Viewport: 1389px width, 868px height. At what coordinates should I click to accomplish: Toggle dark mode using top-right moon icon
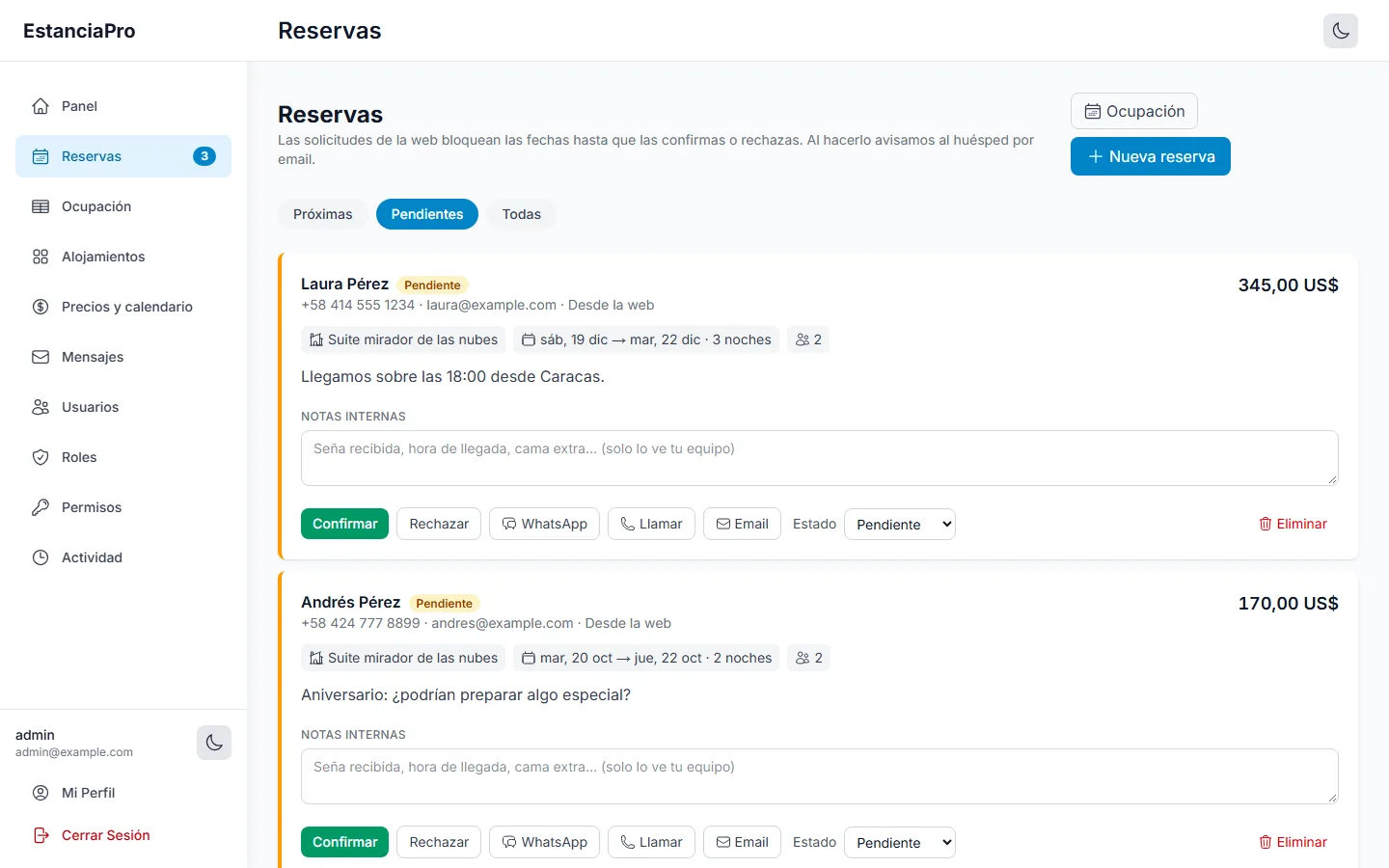(1341, 31)
